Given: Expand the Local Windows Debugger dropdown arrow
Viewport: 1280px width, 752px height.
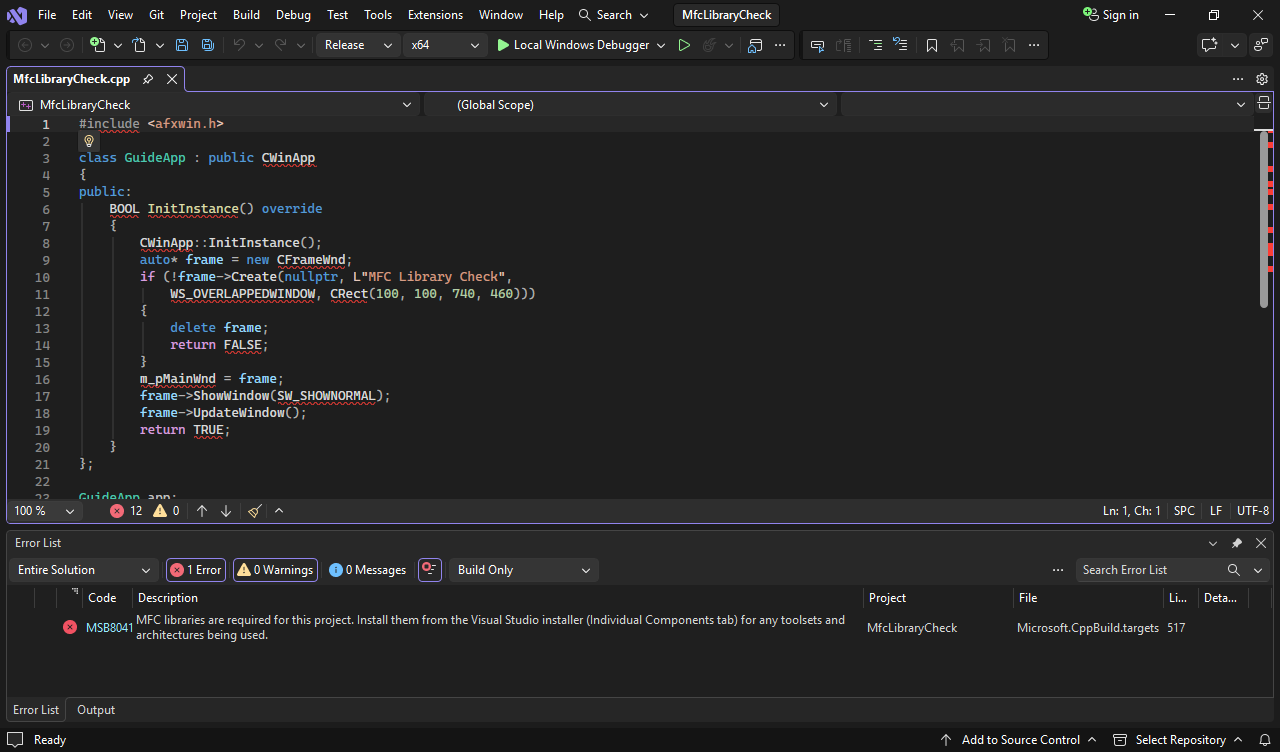Looking at the screenshot, I should pos(662,45).
